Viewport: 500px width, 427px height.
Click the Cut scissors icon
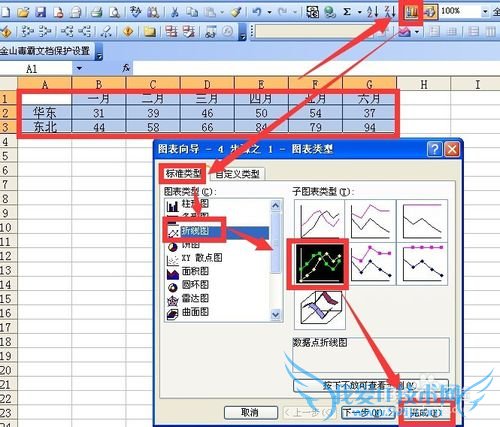coord(175,12)
